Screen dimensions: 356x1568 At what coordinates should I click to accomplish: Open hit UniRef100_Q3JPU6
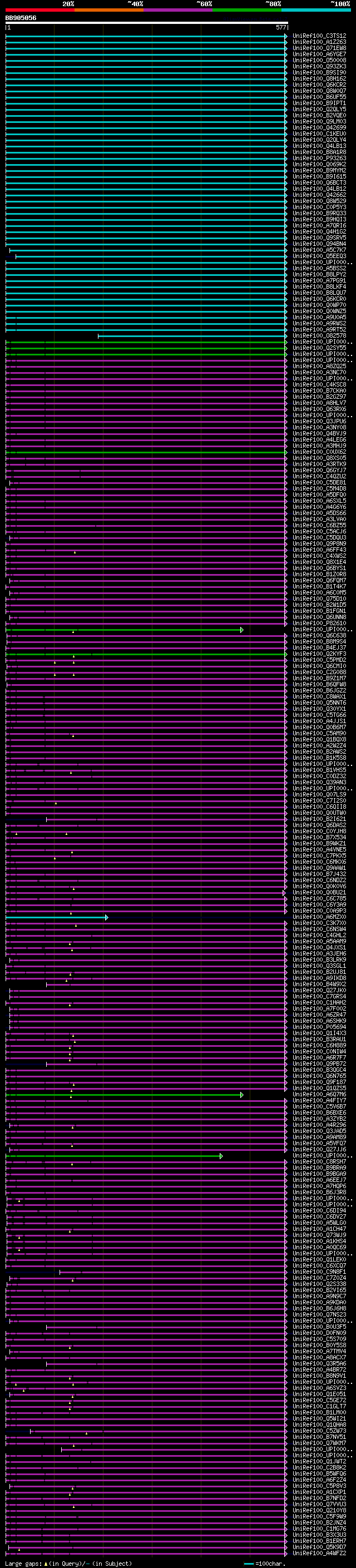tap(319, 421)
